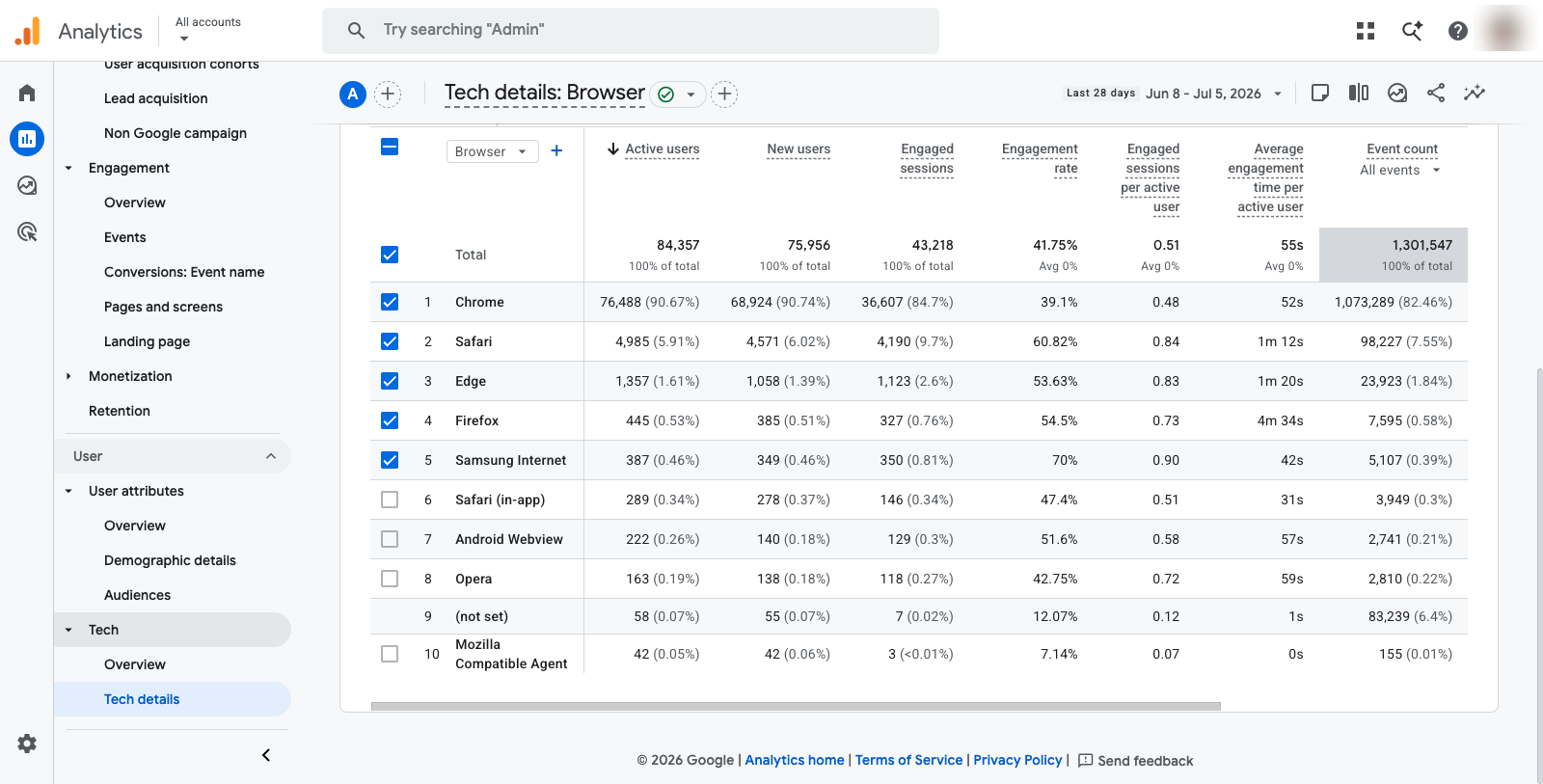Open the Help question mark icon
Image resolution: width=1543 pixels, height=784 pixels.
[x=1458, y=31]
